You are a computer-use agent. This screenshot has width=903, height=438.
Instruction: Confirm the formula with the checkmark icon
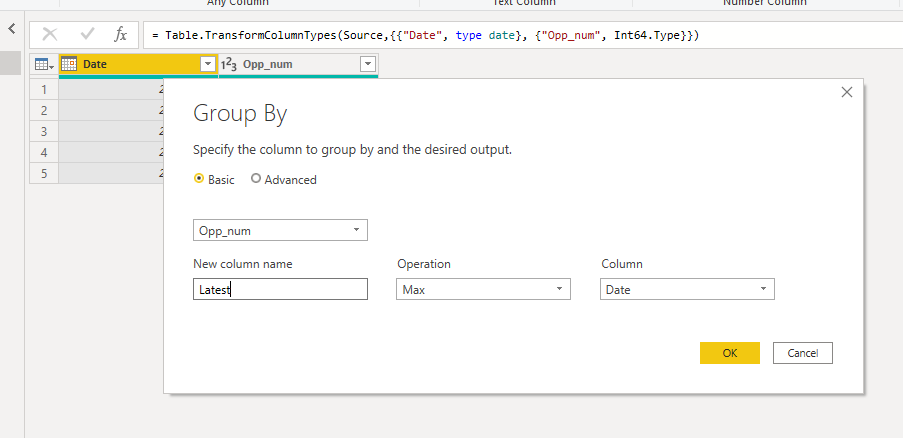click(x=88, y=35)
